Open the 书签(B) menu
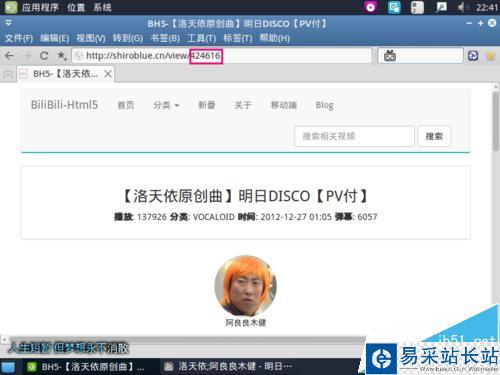The height and width of the screenshot is (375, 500). click(x=165, y=38)
